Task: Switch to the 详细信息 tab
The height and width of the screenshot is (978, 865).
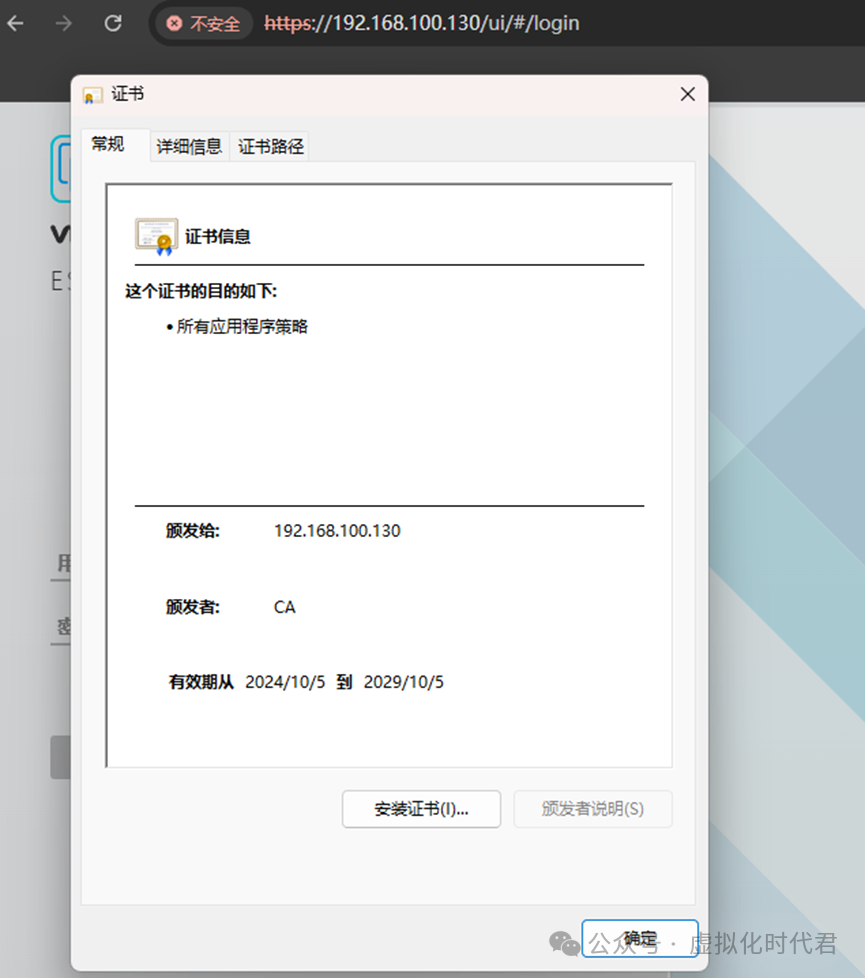Action: point(189,147)
